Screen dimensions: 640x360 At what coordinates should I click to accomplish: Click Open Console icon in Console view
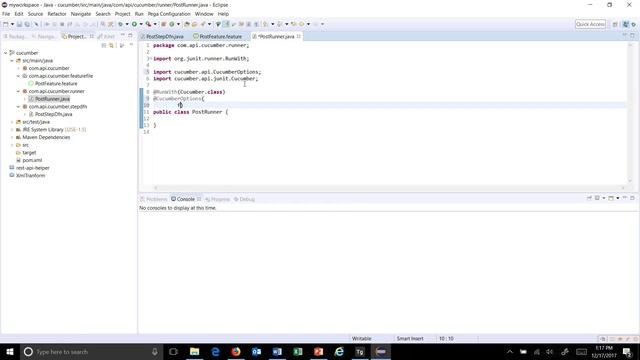611,198
